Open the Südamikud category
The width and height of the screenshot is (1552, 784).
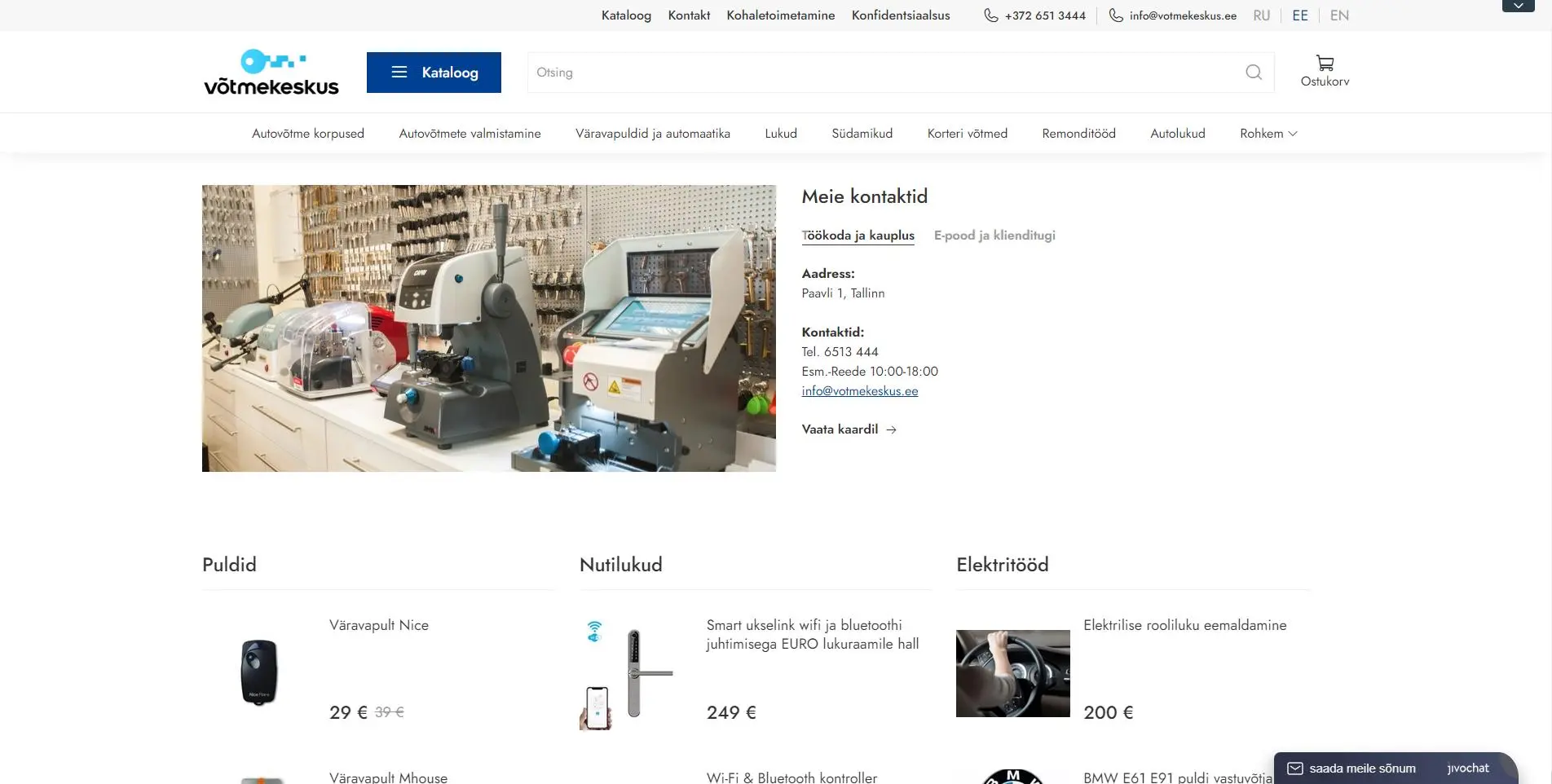tap(862, 134)
